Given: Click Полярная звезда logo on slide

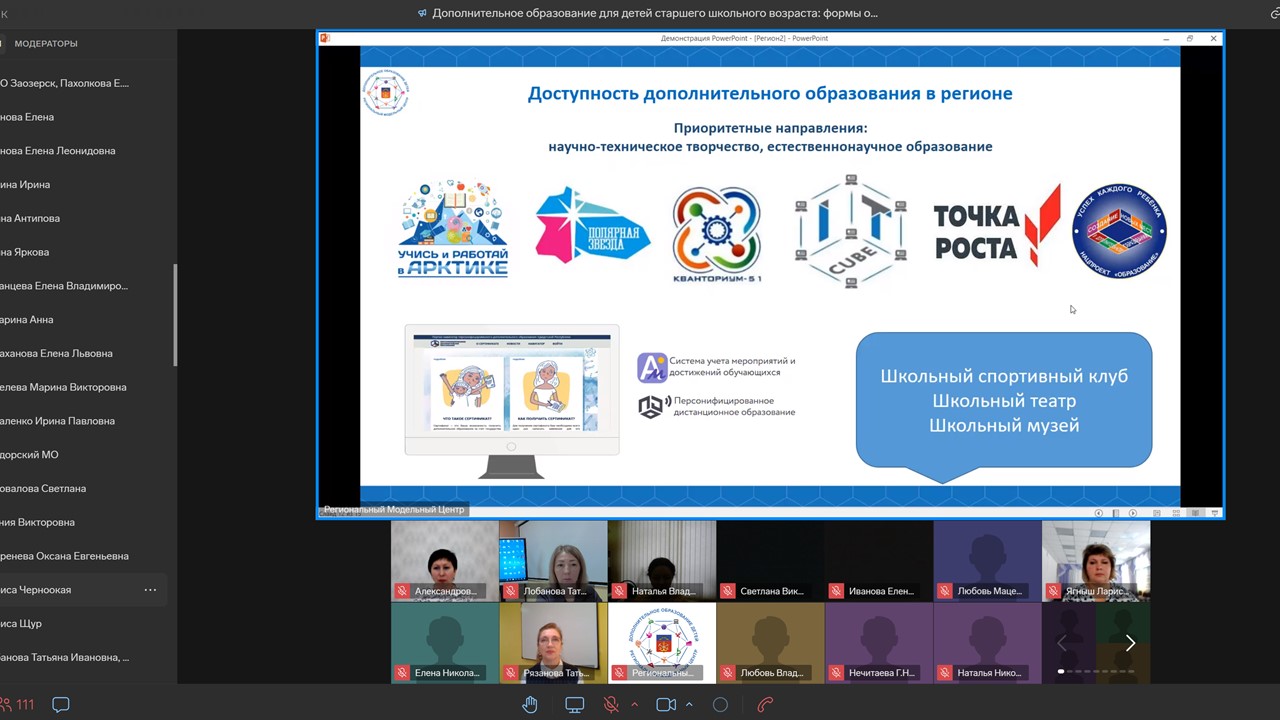Looking at the screenshot, I should tap(592, 225).
